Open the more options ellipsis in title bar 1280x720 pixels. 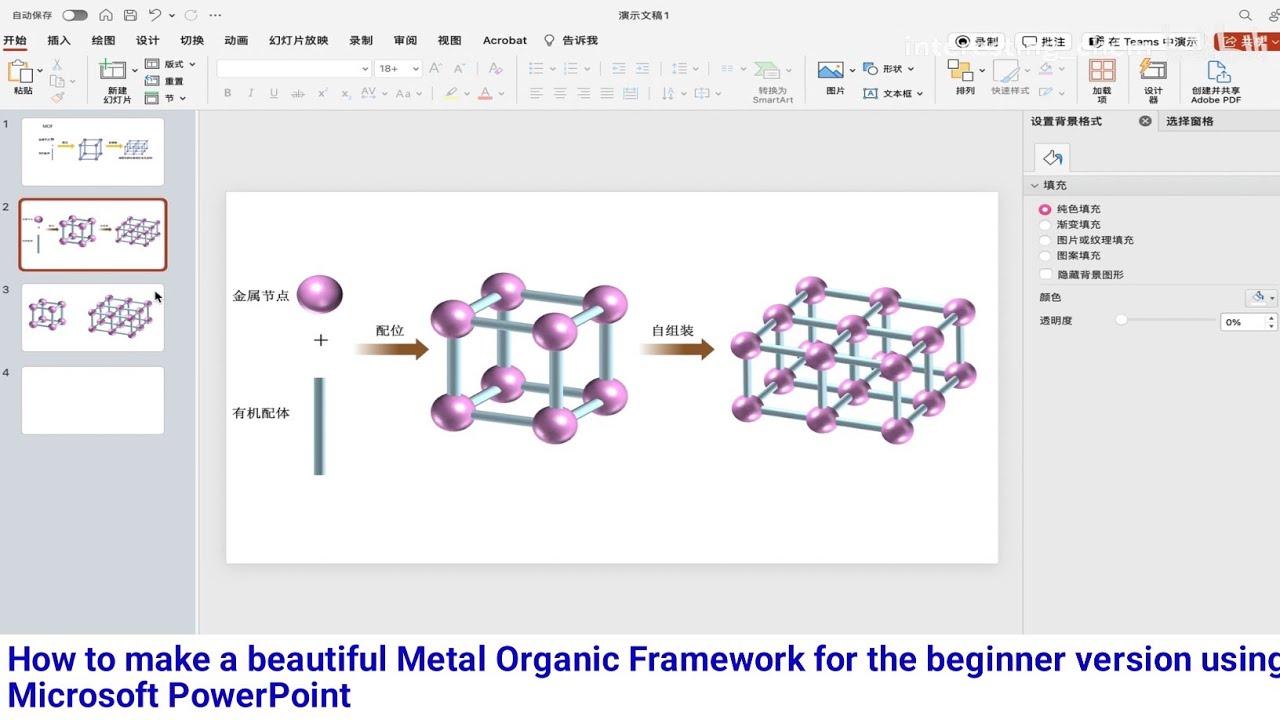pos(215,15)
